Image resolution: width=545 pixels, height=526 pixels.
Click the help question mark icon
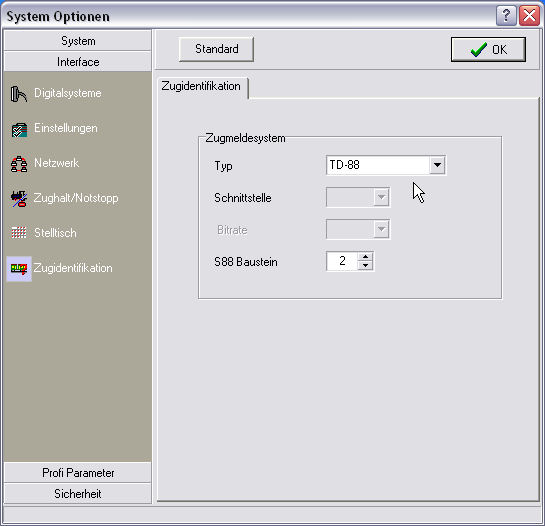tap(506, 16)
